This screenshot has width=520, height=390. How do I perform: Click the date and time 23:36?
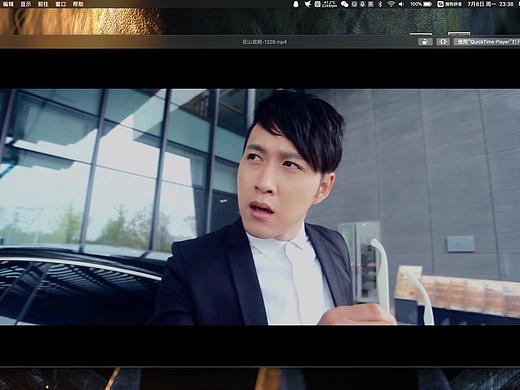click(x=490, y=4)
